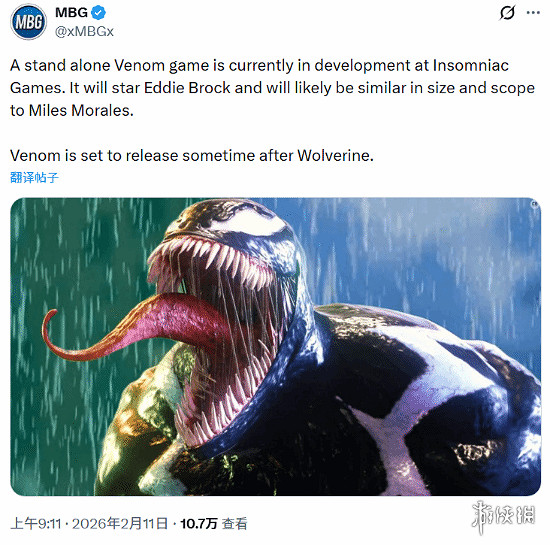Click the watermark logo below the image
The height and width of the screenshot is (545, 550).
coord(503,517)
